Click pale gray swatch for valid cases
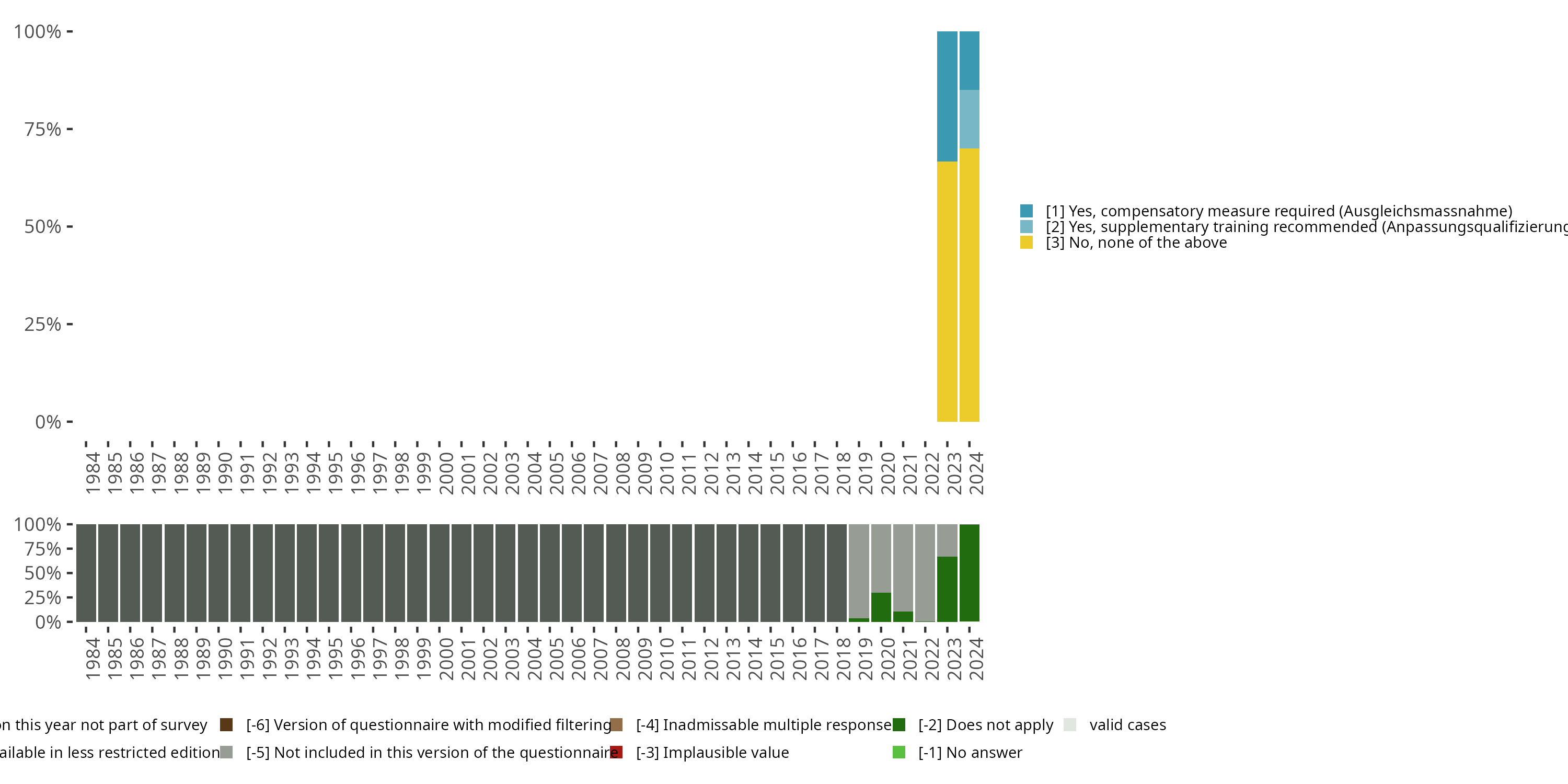The width and height of the screenshot is (1568, 784). click(1069, 725)
